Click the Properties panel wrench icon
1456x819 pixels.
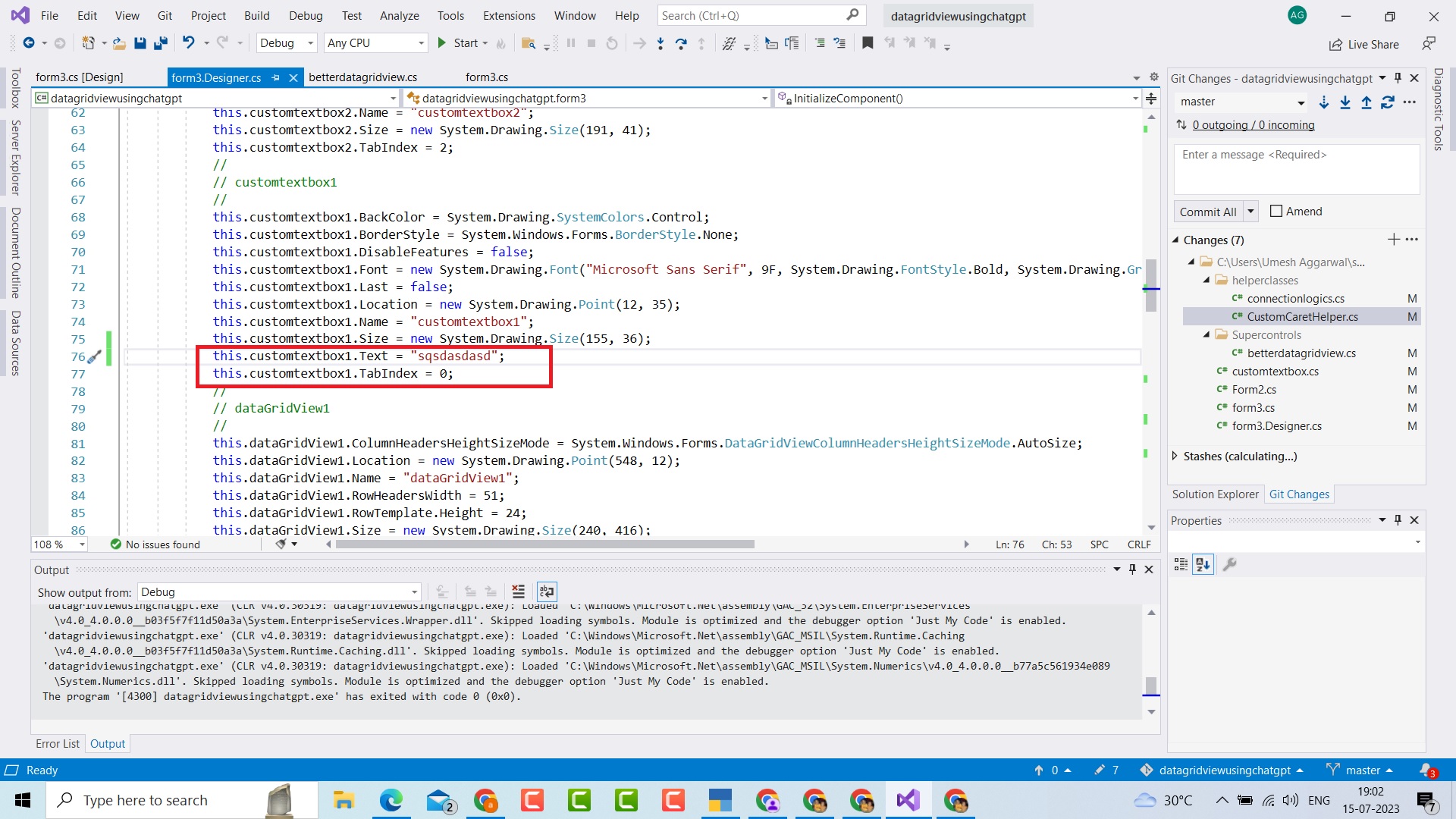pyautogui.click(x=1230, y=564)
